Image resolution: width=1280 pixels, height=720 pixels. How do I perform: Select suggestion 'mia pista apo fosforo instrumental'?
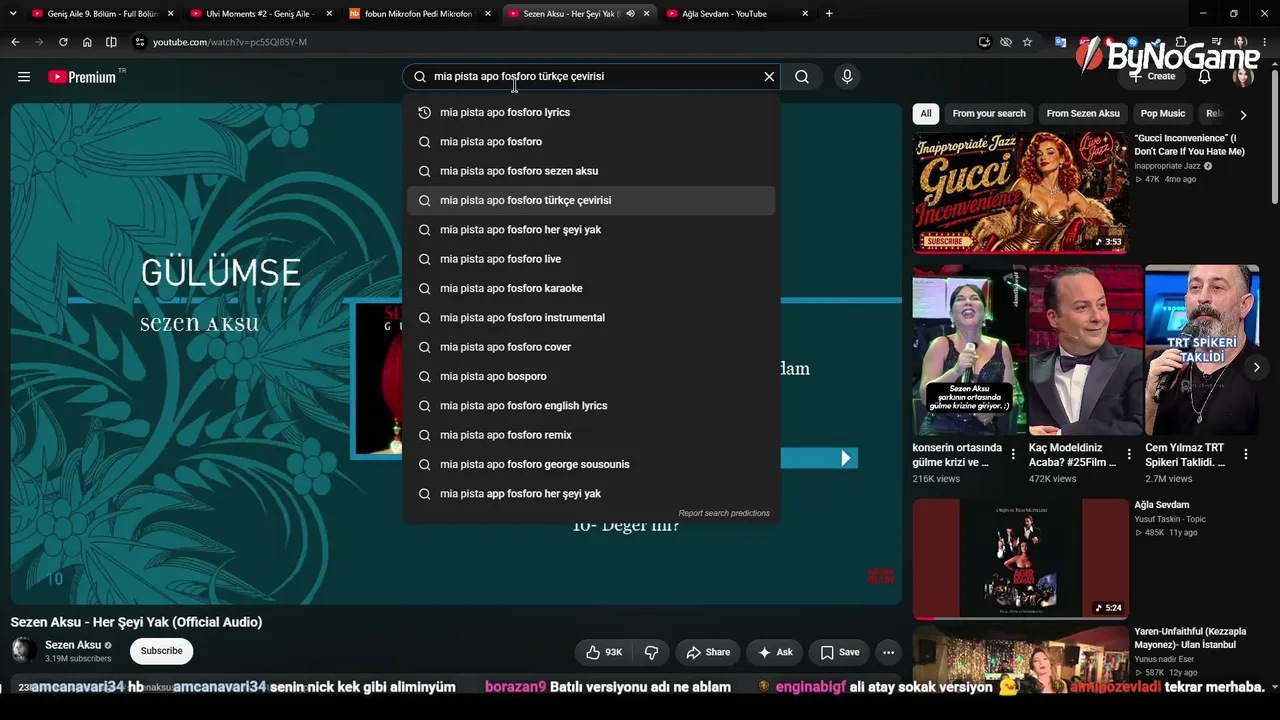(591, 318)
